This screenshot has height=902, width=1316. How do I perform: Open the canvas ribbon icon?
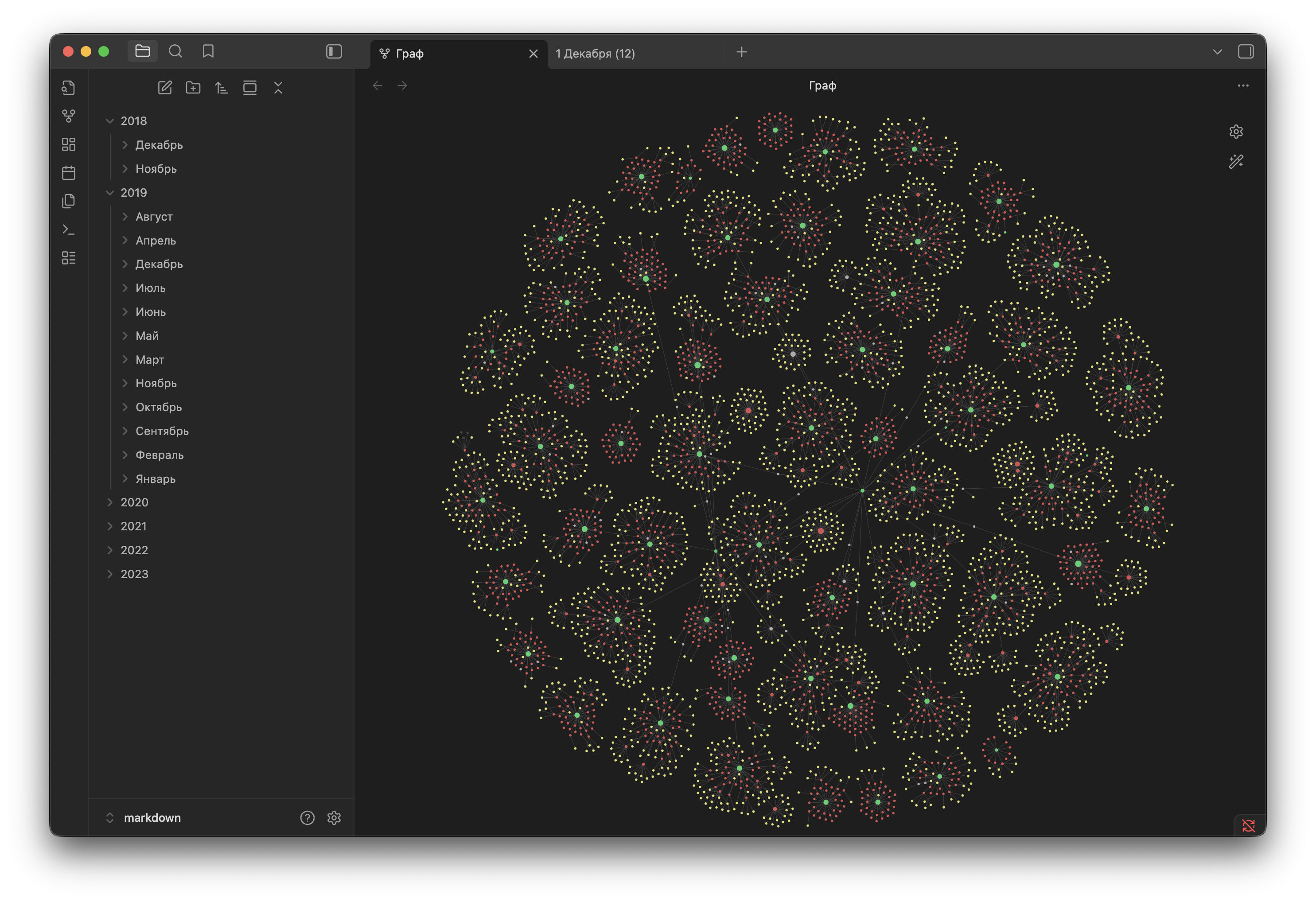[69, 144]
